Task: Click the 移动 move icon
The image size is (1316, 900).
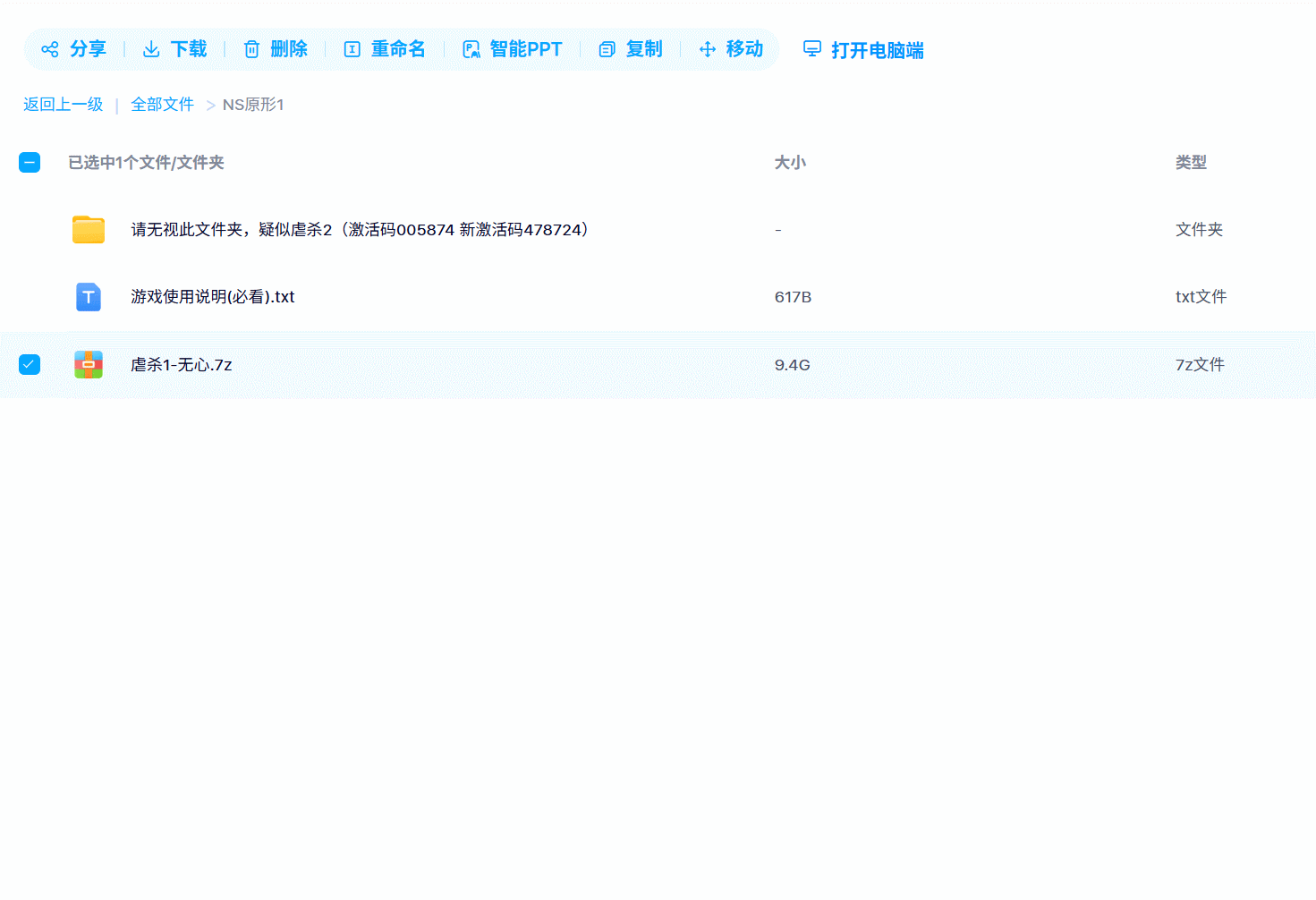Action: click(707, 49)
